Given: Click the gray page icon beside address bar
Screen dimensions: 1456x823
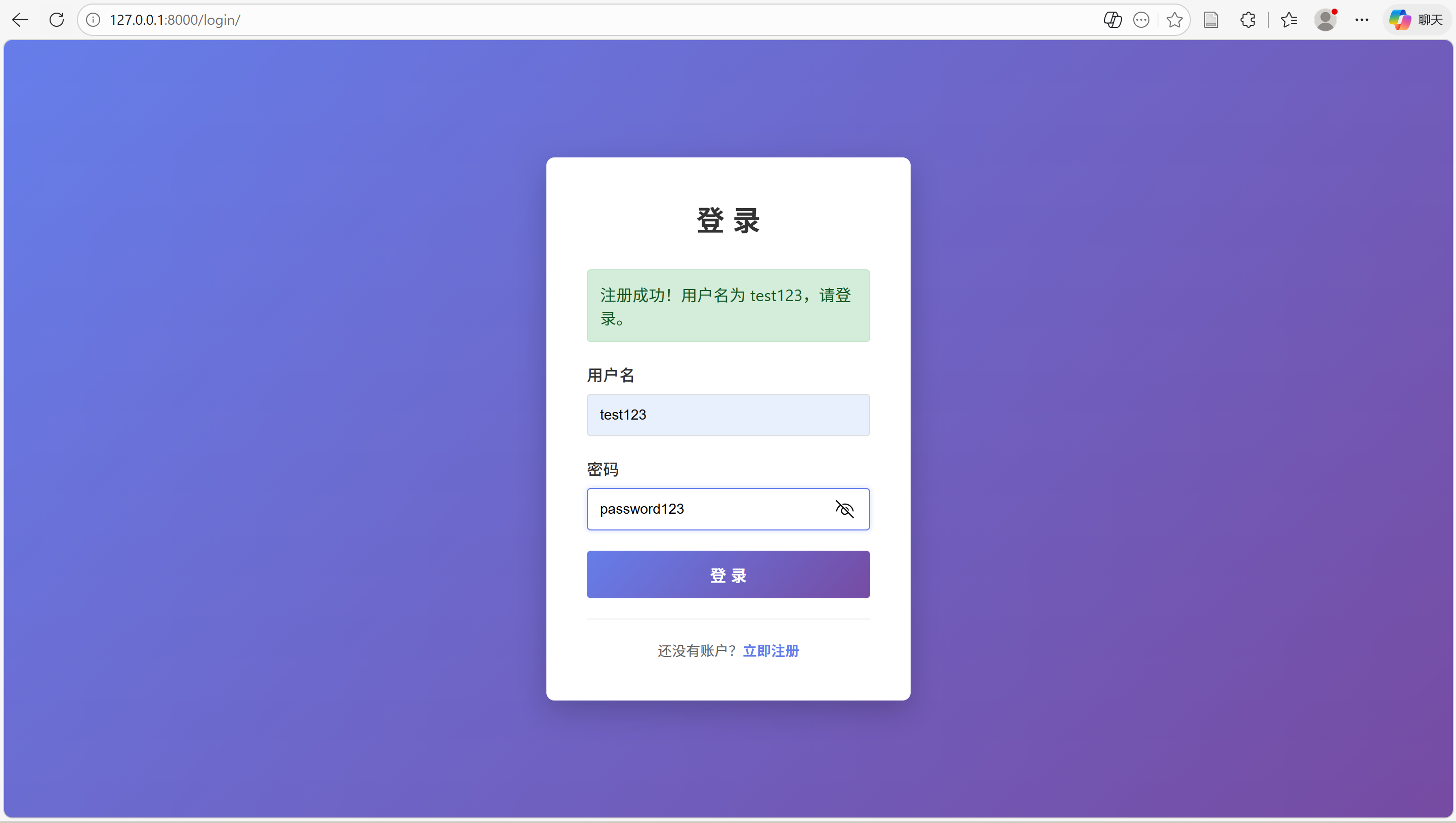Looking at the screenshot, I should (x=1211, y=20).
